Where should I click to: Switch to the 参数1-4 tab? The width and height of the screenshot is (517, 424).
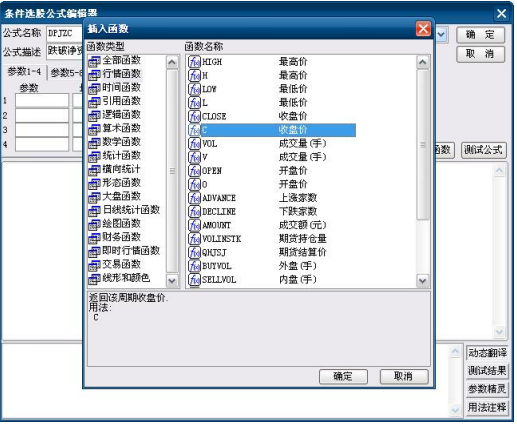[24, 72]
